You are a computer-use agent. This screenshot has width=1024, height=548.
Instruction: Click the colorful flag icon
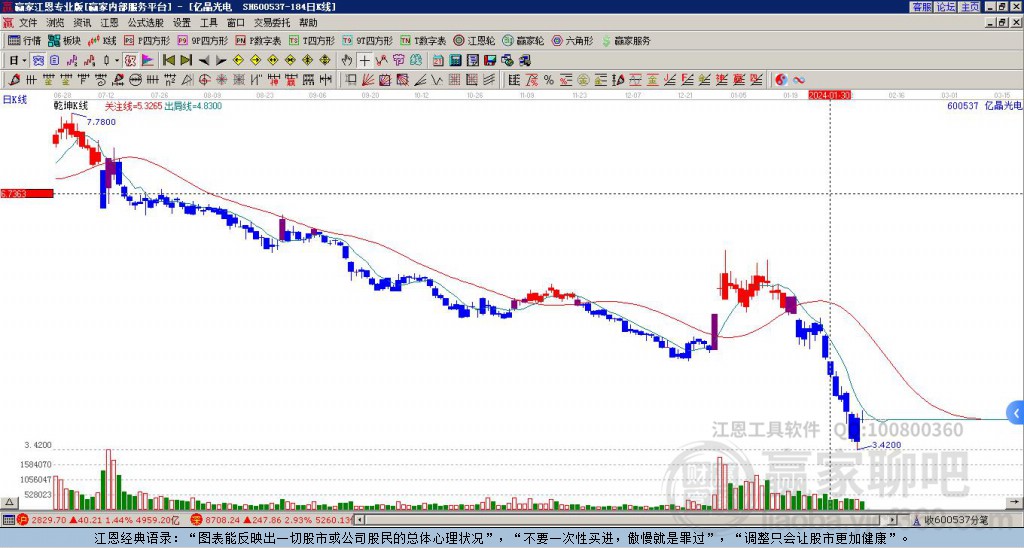[x=148, y=60]
